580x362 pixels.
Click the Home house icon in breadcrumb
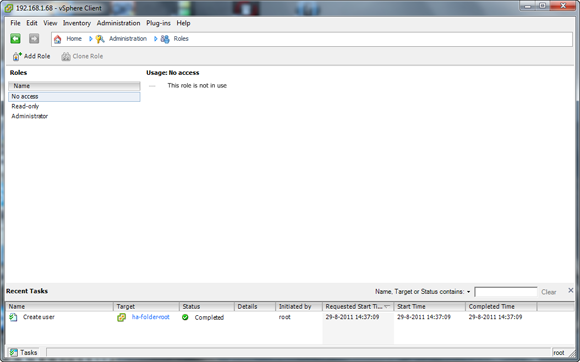tap(58, 39)
